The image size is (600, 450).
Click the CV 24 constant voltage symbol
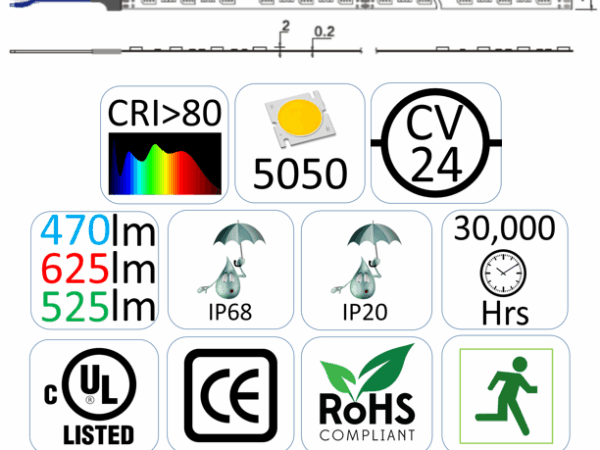click(436, 143)
